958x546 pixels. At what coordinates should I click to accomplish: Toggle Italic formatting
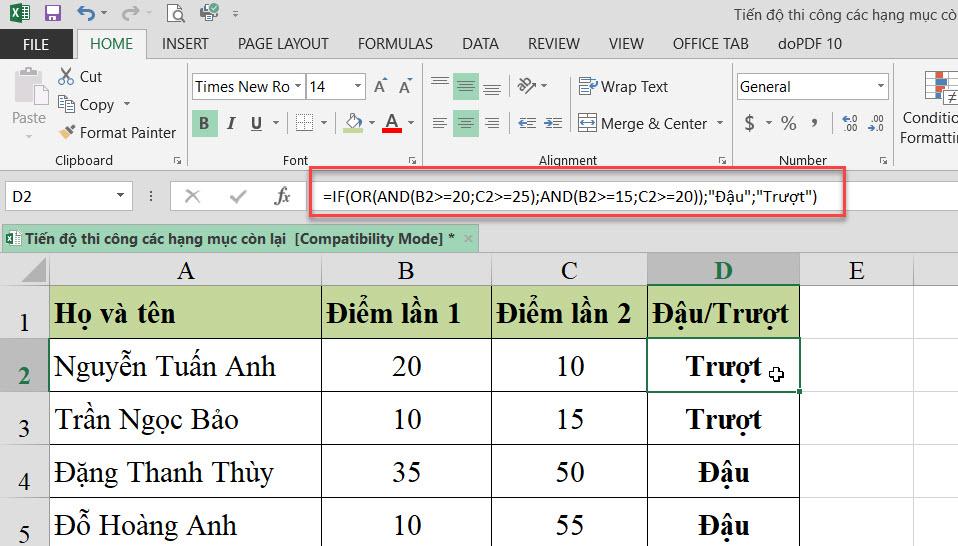click(231, 123)
